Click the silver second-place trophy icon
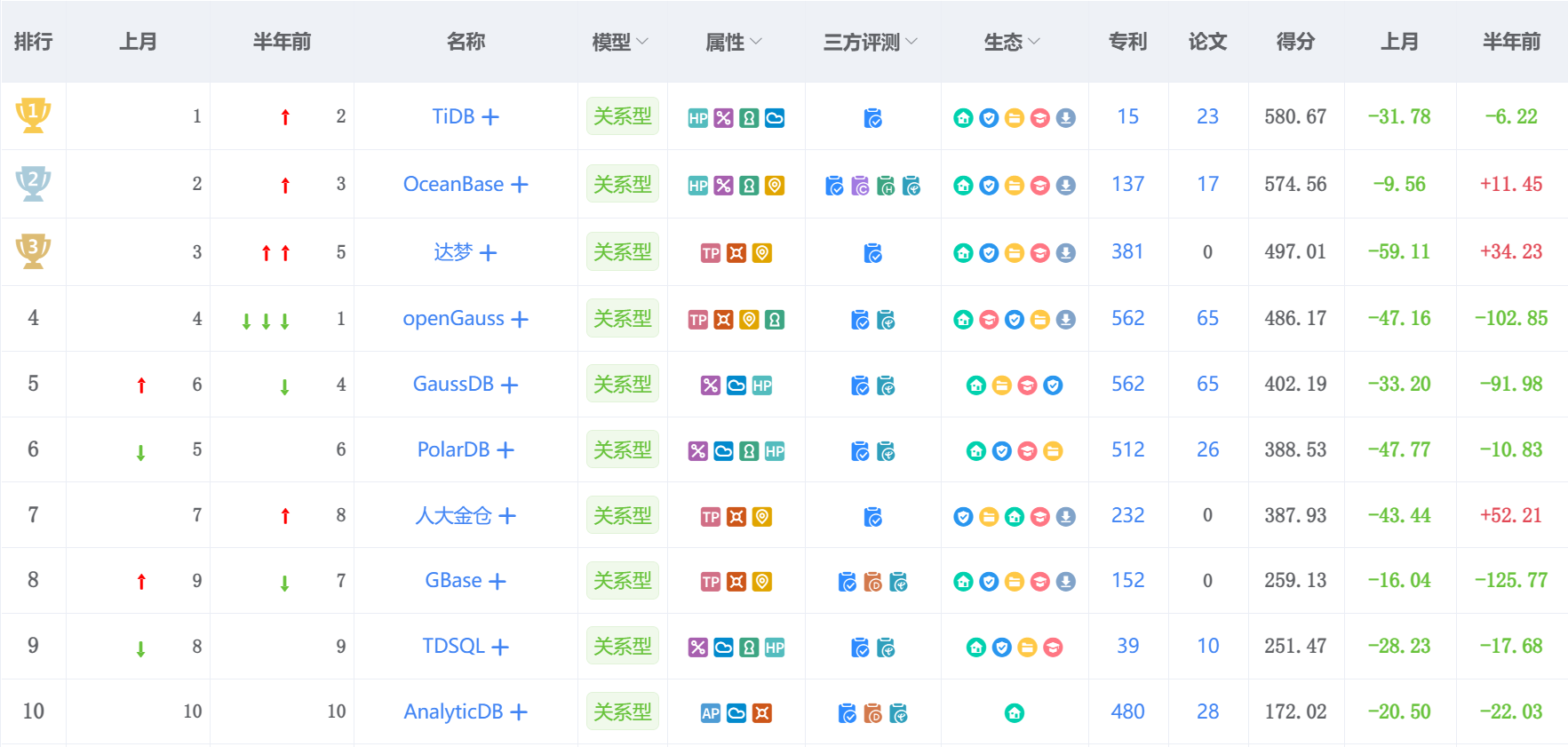 (x=33, y=183)
